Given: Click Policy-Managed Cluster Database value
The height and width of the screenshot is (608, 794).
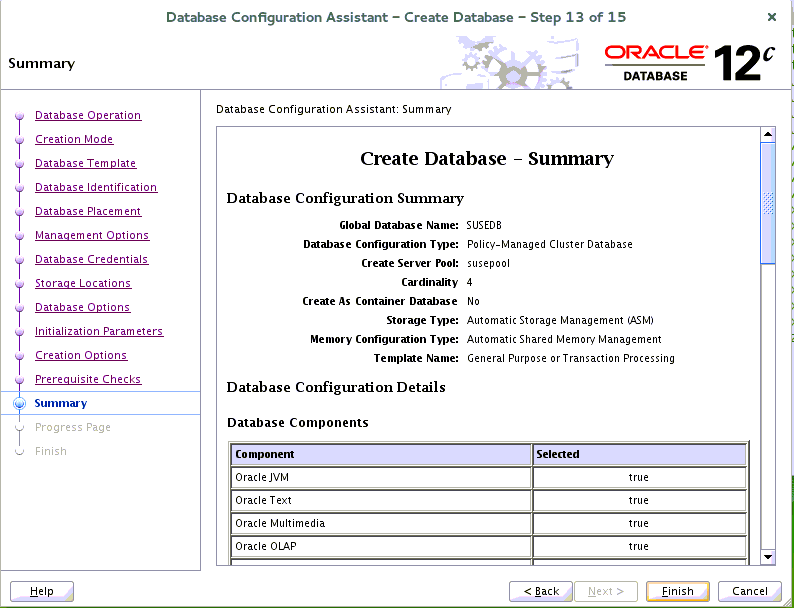Looking at the screenshot, I should 549,245.
